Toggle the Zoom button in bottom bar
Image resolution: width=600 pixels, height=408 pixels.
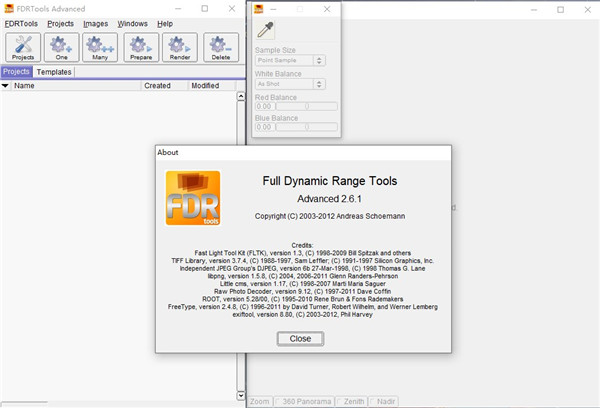(260, 401)
